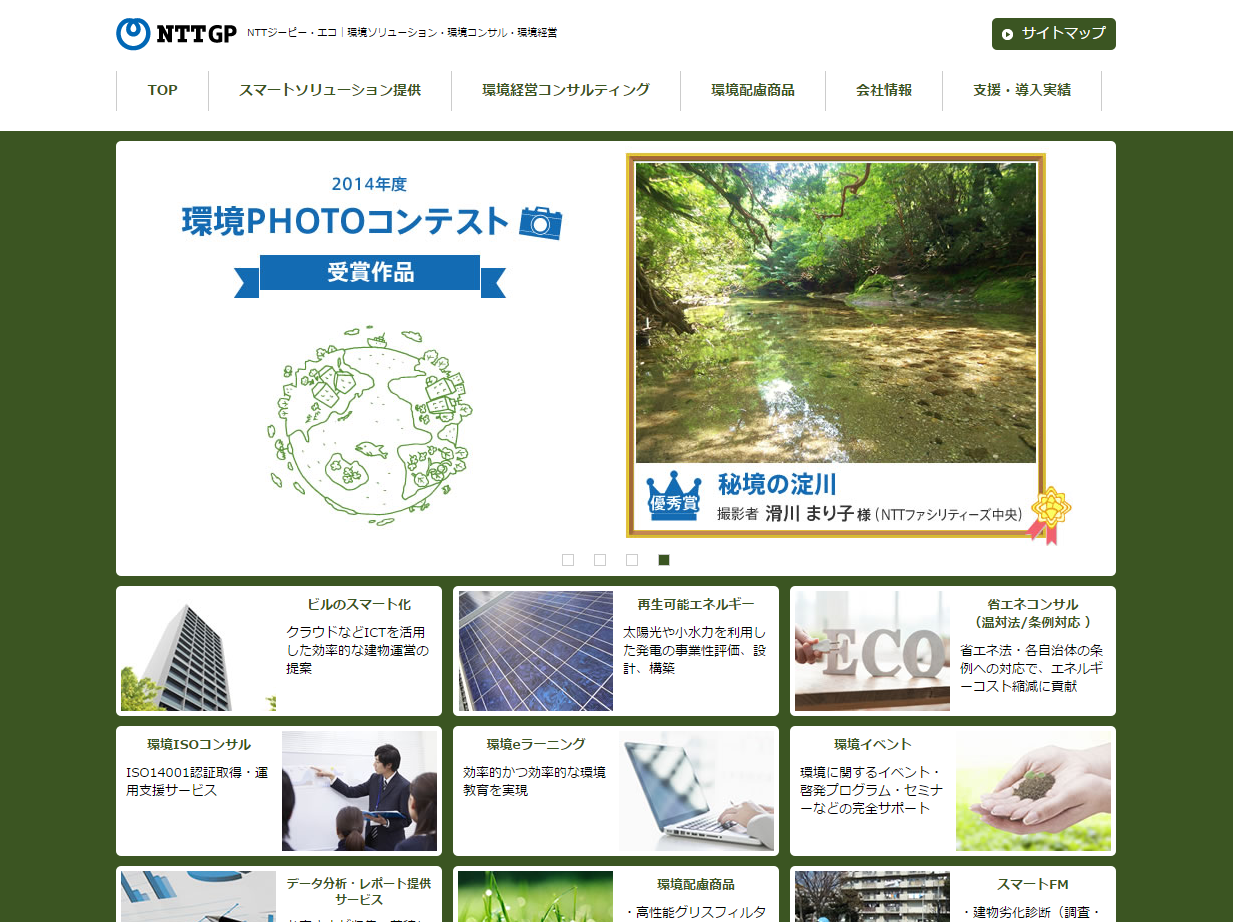
Task: Open 再生可能エネルギー card title
Action: click(696, 604)
